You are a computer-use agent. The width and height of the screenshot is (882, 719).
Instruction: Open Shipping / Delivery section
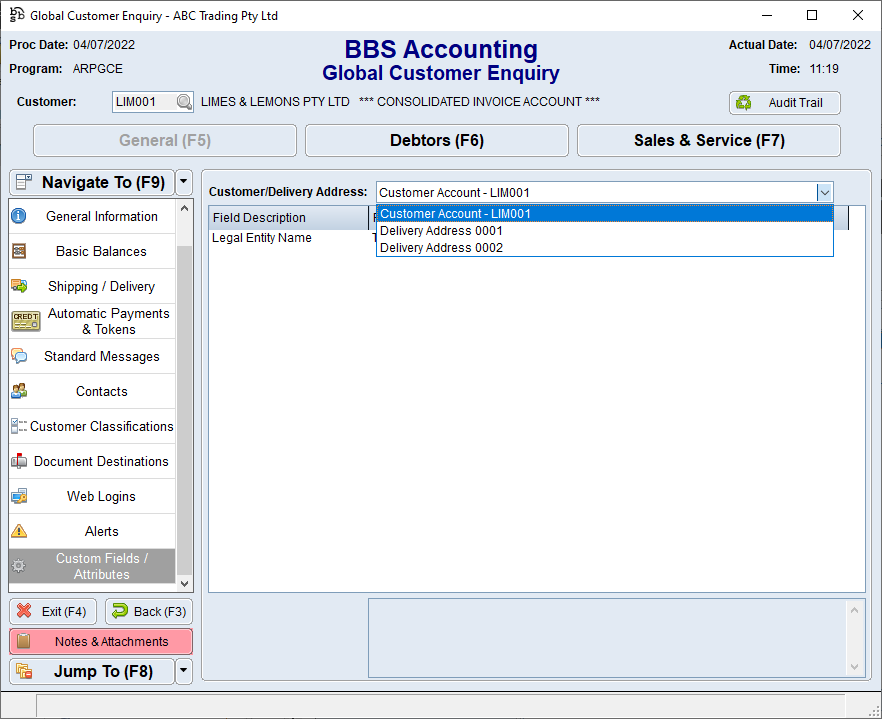tap(101, 287)
